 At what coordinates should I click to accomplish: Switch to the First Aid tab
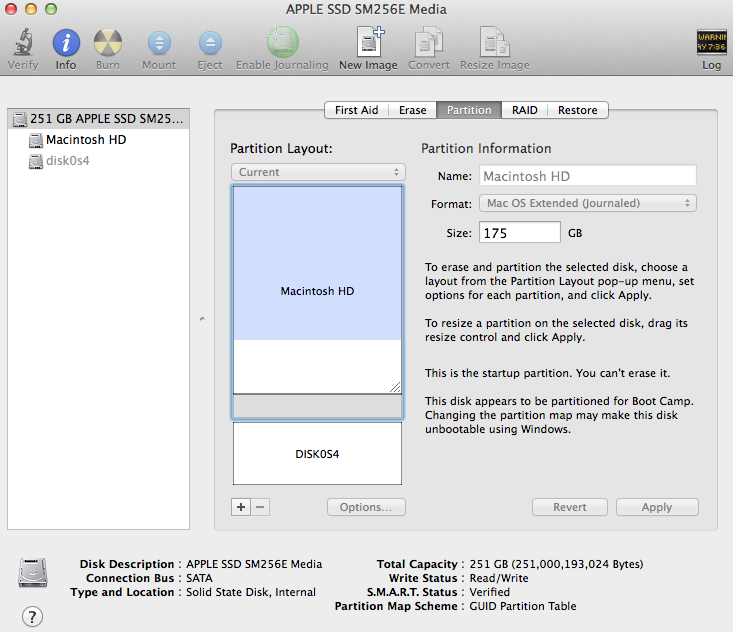[357, 110]
